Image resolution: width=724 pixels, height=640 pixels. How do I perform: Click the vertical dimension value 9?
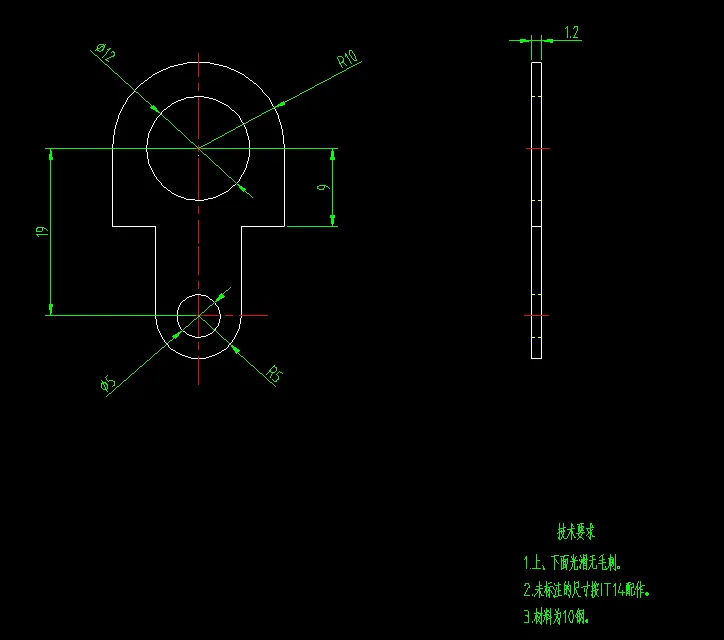pyautogui.click(x=324, y=187)
